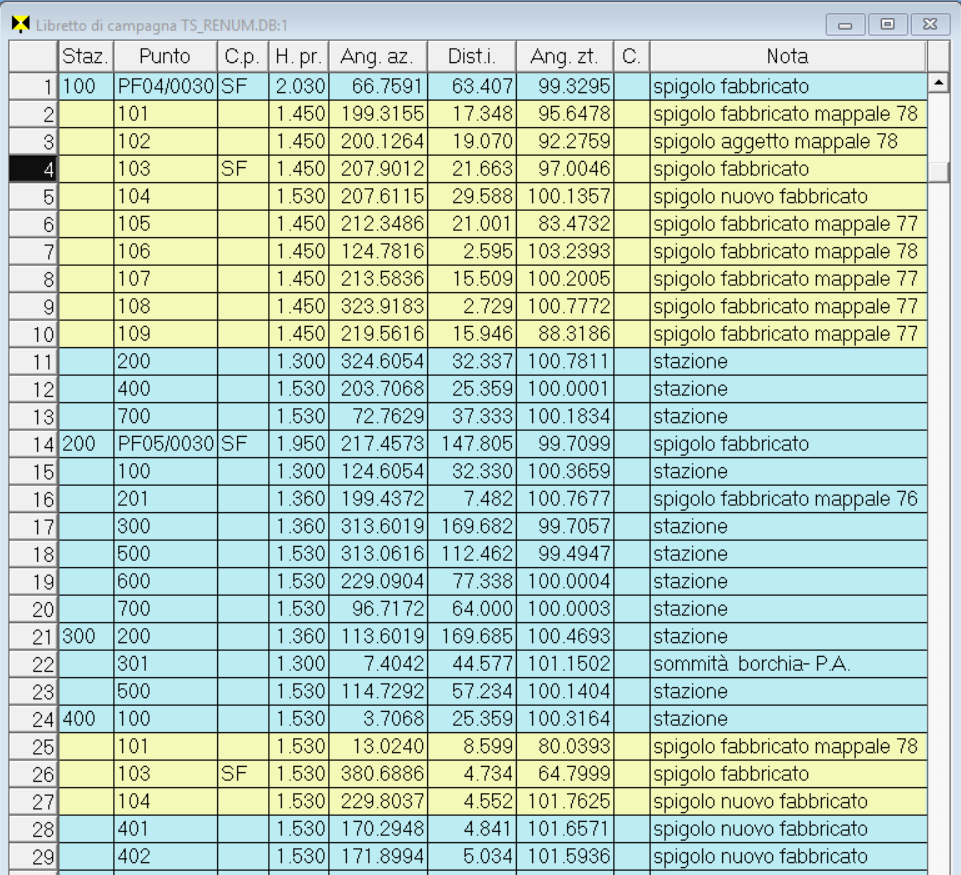The image size is (961, 875).
Task: Click station cell 400 in row 24
Action: coord(86,719)
